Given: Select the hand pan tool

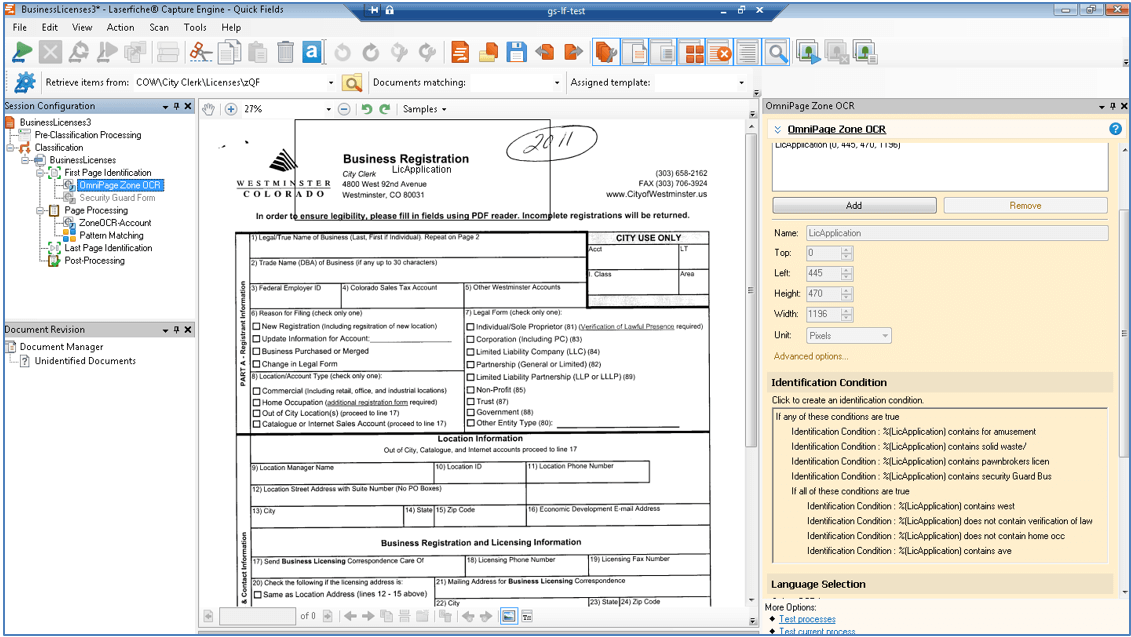Looking at the screenshot, I should click(x=208, y=109).
